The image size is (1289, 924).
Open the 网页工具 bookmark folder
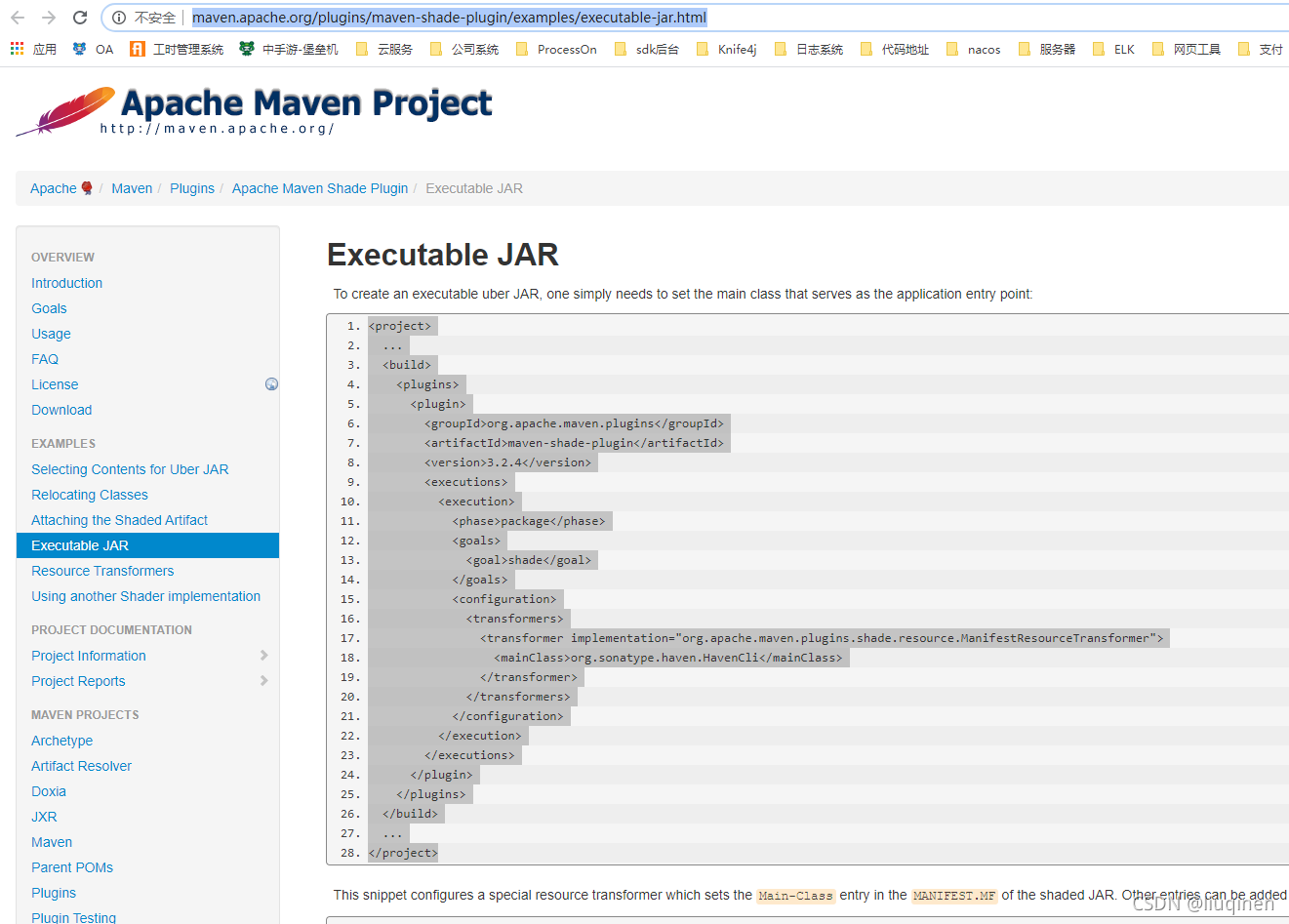1187,49
